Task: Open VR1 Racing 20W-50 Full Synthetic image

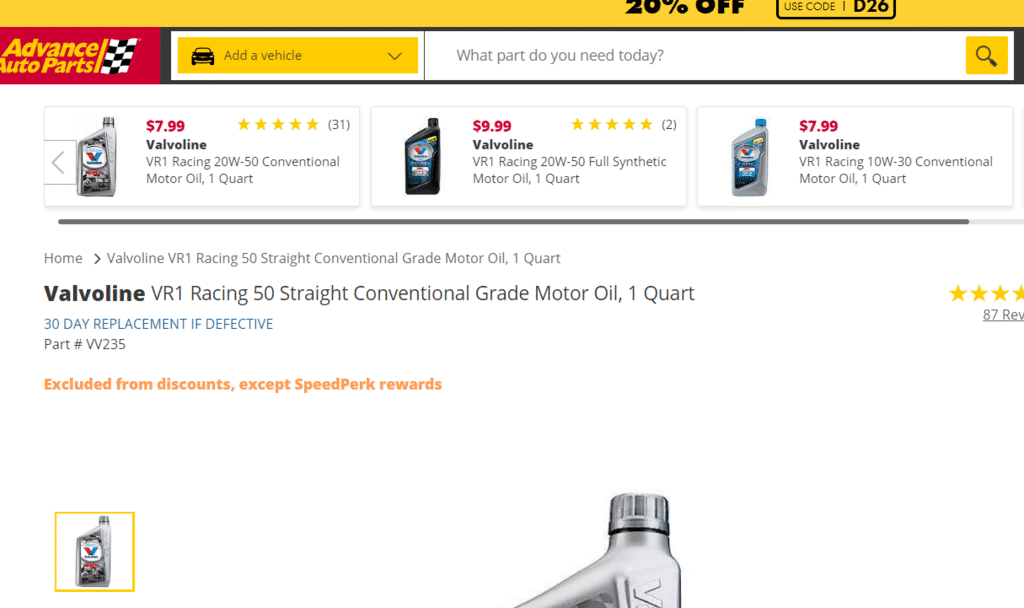Action: (x=422, y=157)
